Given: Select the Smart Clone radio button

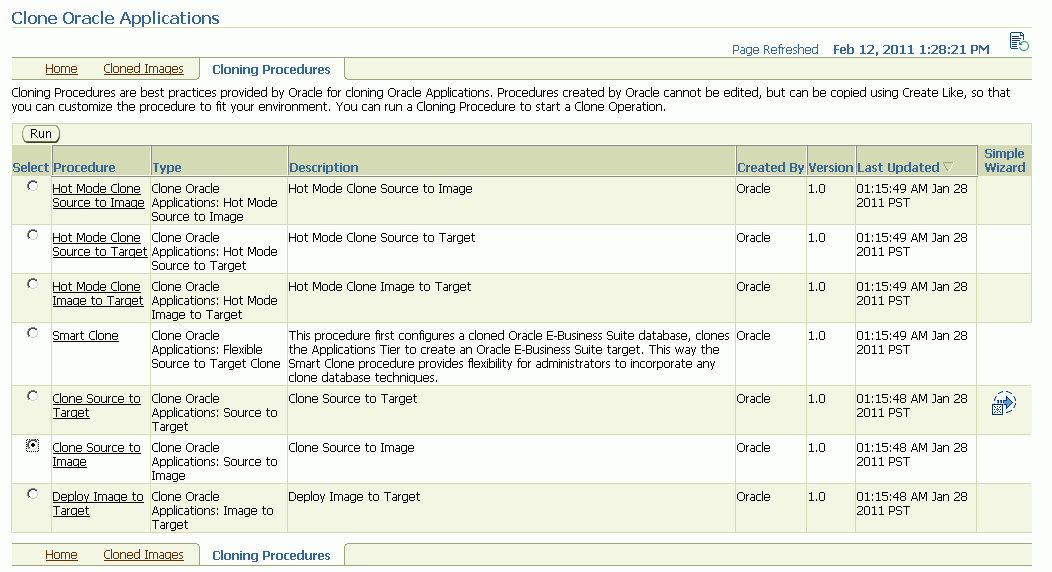Looking at the screenshot, I should [x=32, y=333].
